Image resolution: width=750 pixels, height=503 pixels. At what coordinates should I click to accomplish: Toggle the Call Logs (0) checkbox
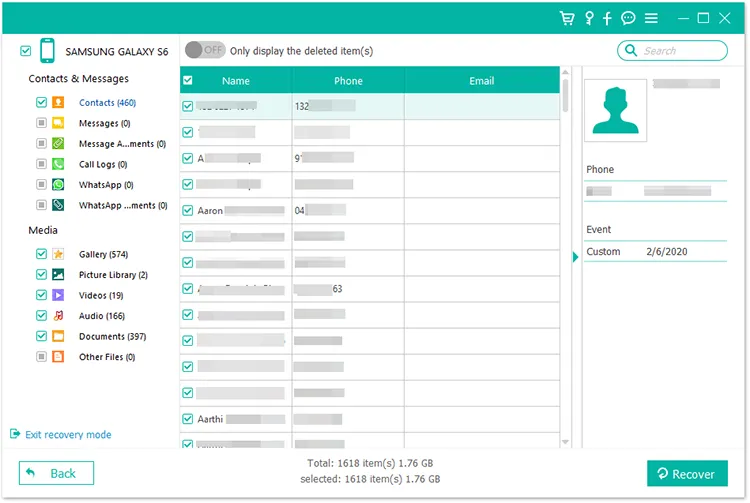point(41,164)
